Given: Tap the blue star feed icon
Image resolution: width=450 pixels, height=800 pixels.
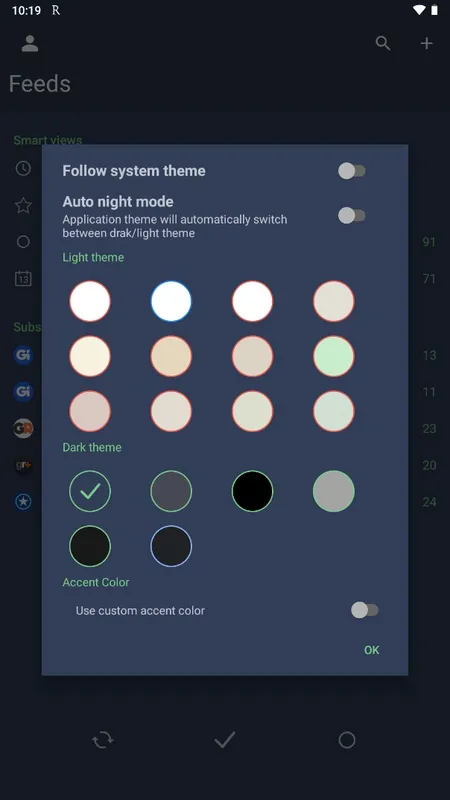Looking at the screenshot, I should (23, 502).
